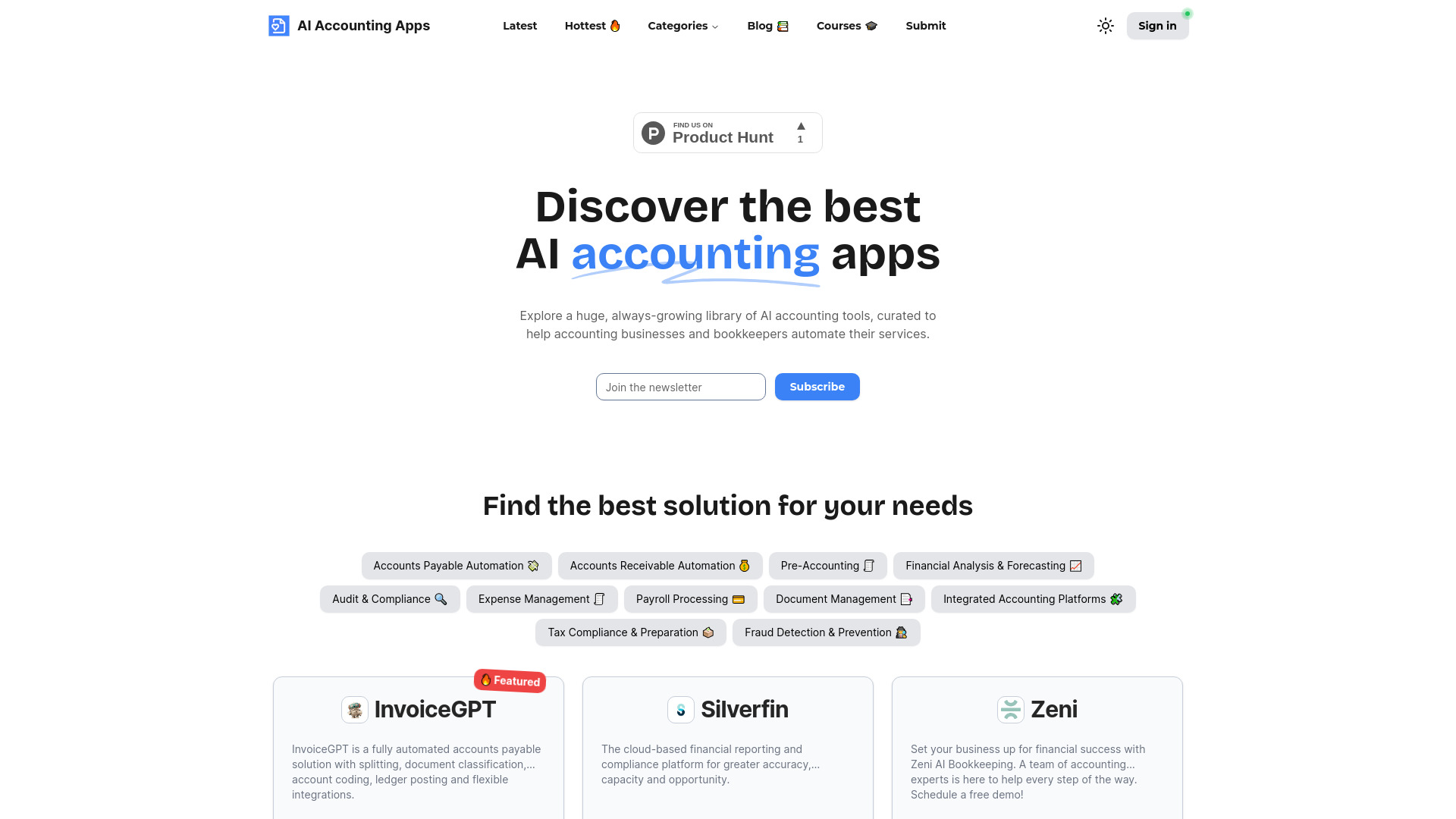Click the newsletter email input field
Screen dimensions: 1456x819
click(x=680, y=386)
